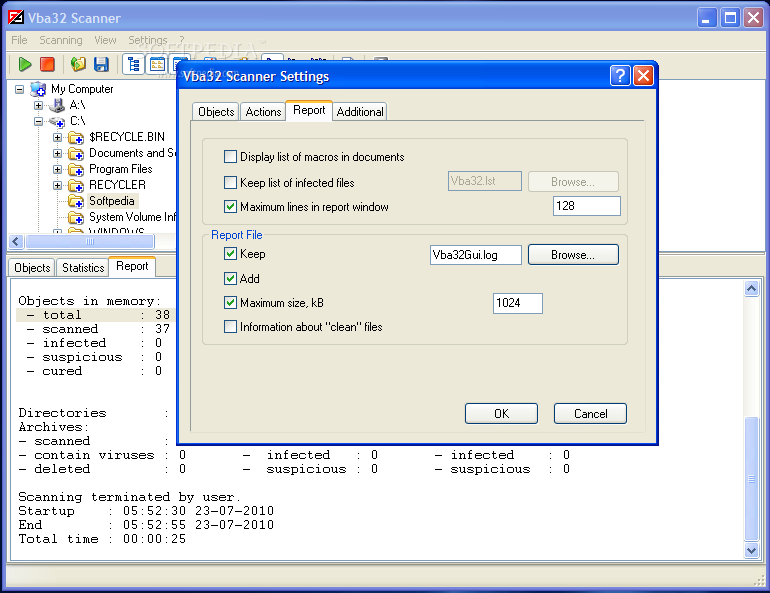Click Cancel in settings dialog
This screenshot has width=770, height=593.
[x=590, y=414]
